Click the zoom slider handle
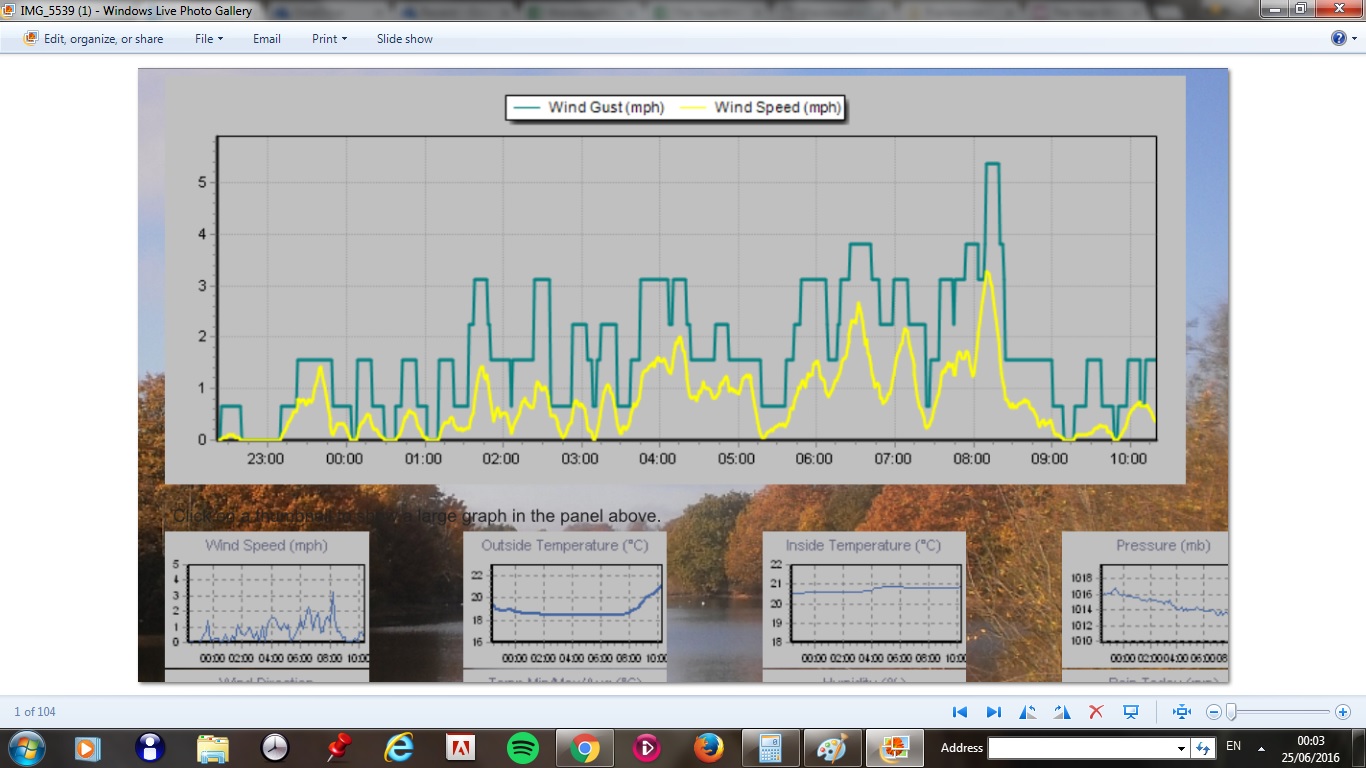The height and width of the screenshot is (768, 1366). [1231, 712]
